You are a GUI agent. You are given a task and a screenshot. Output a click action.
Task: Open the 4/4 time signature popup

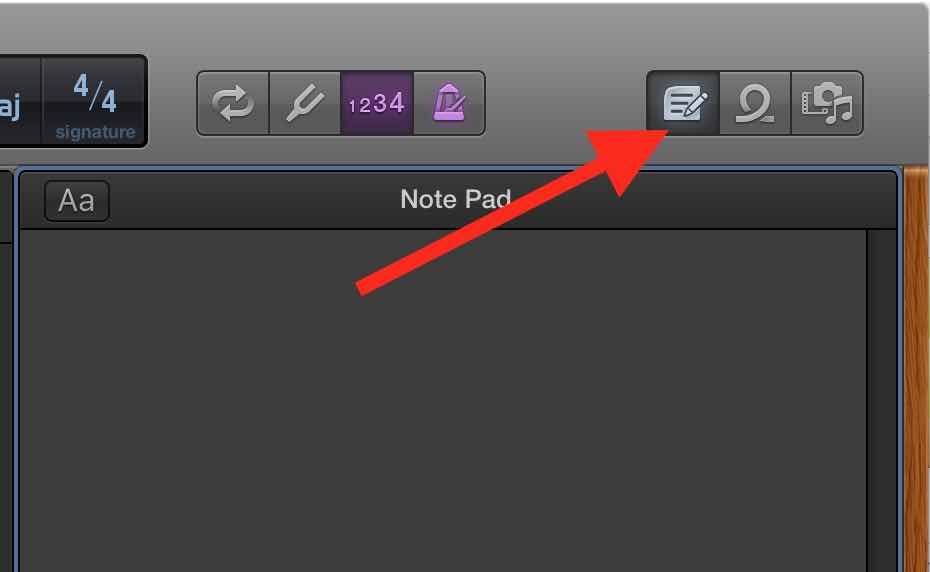point(94,101)
